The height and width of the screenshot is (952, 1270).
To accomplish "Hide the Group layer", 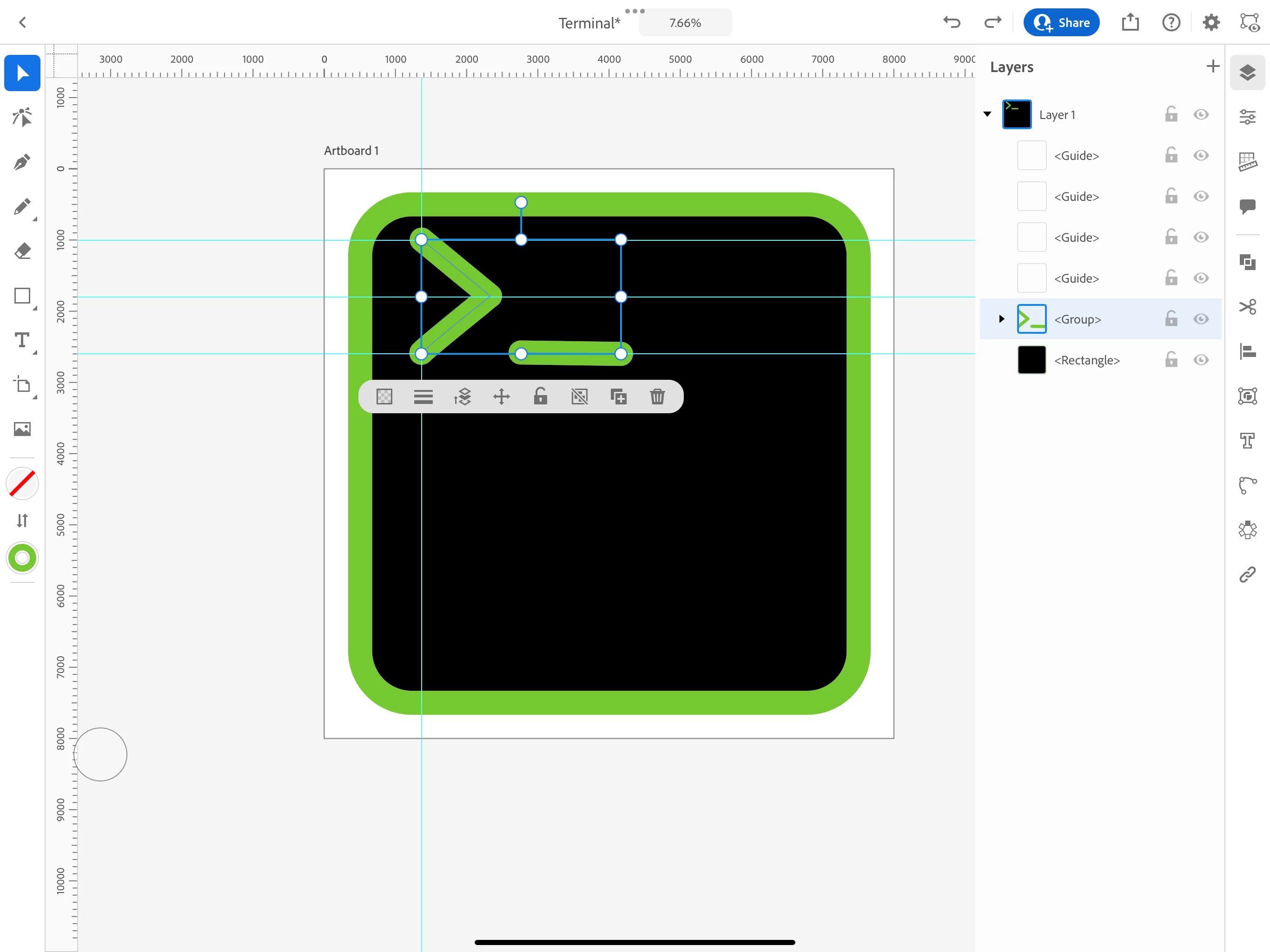I will 1201,319.
